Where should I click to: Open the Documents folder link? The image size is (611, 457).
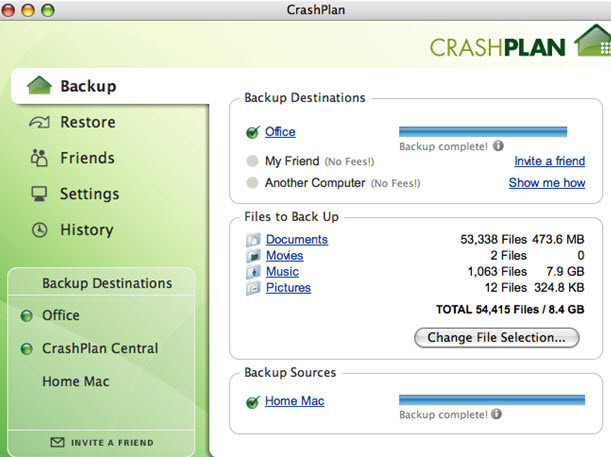click(x=297, y=239)
